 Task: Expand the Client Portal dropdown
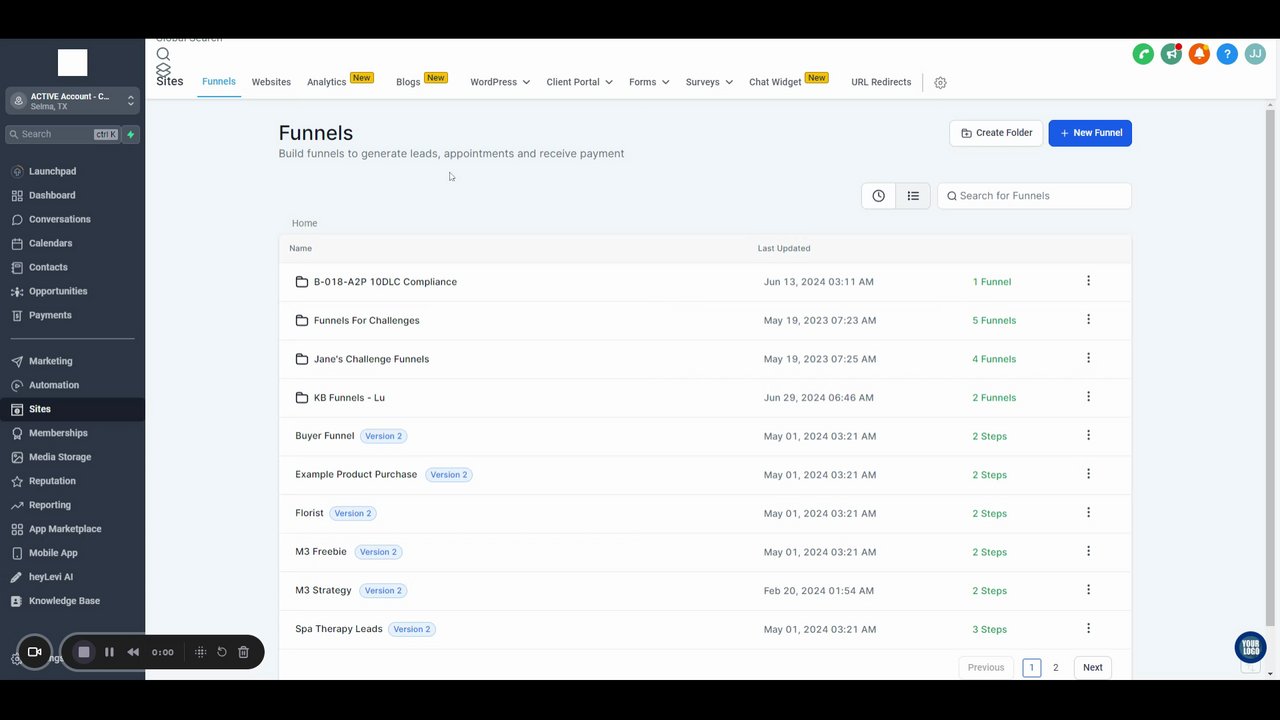[579, 82]
